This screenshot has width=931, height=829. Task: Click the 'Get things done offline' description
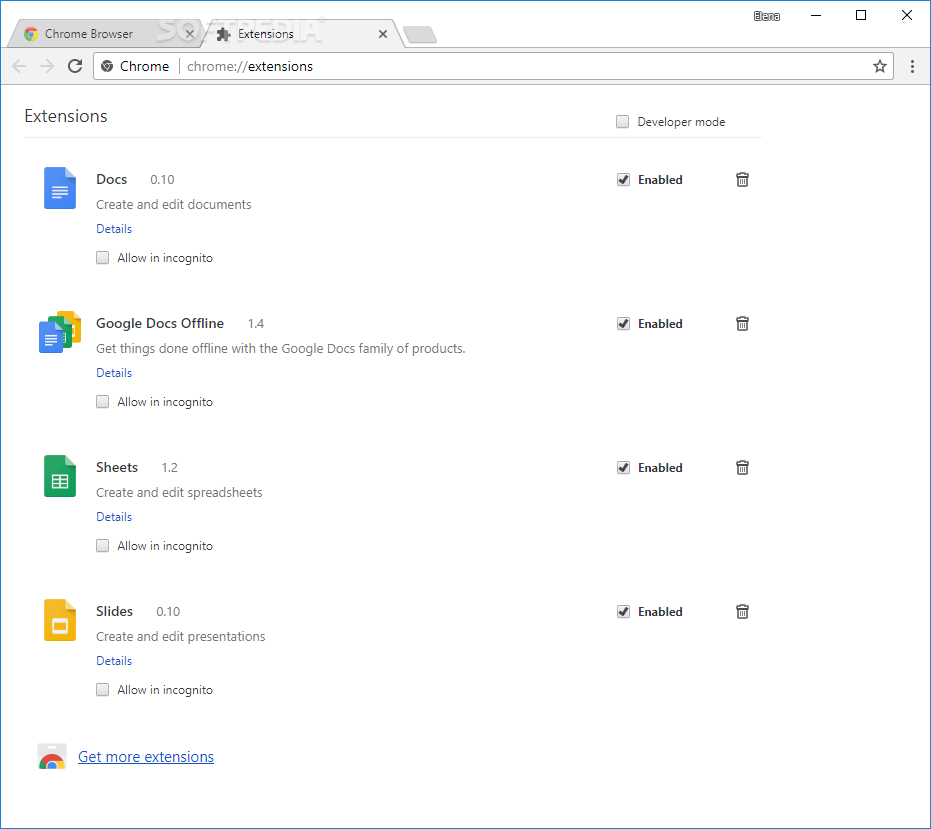pyautogui.click(x=281, y=349)
